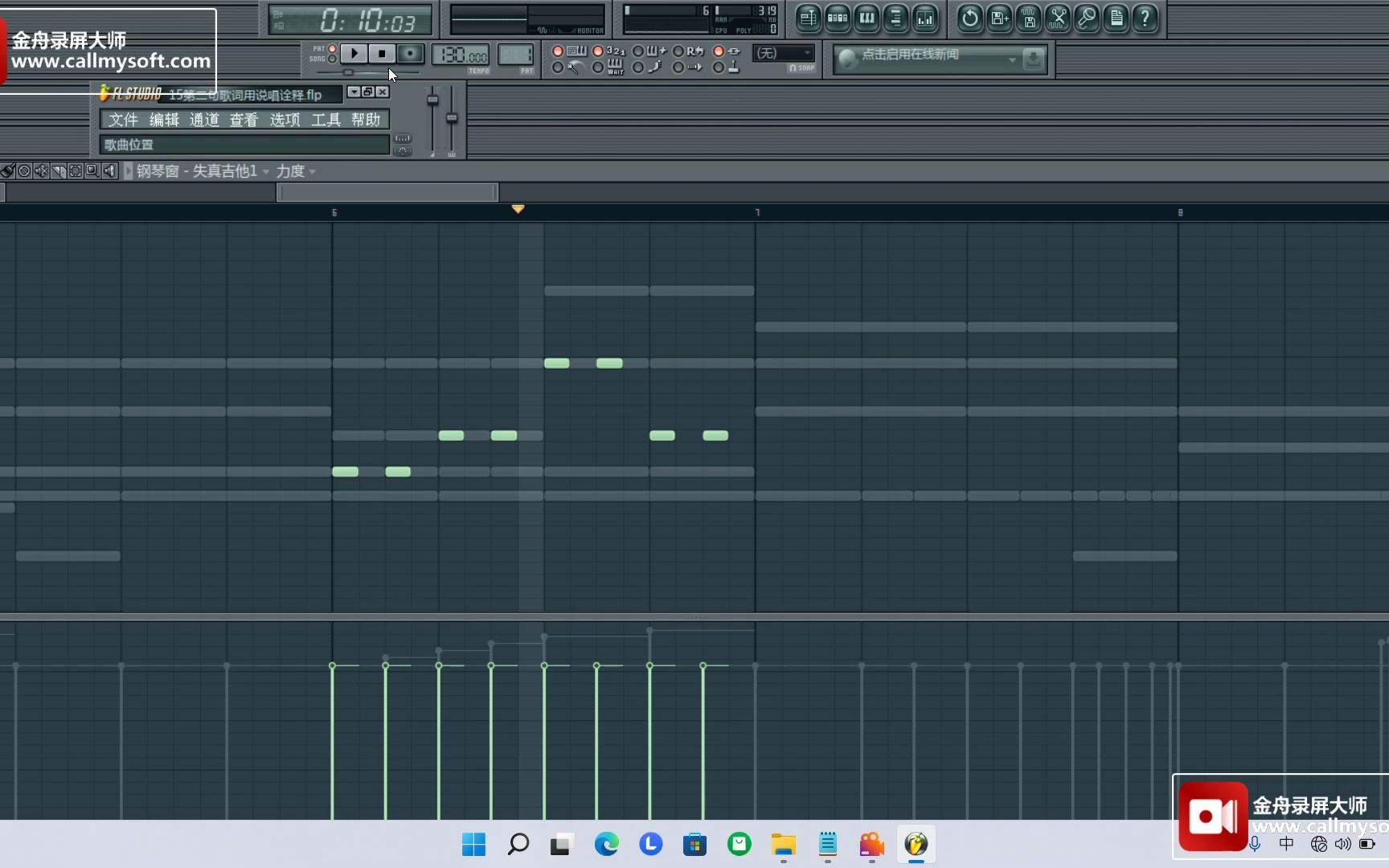Viewport: 1389px width, 868px height.
Task: Open the 力度 velocity display dropdown
Action: coord(295,170)
